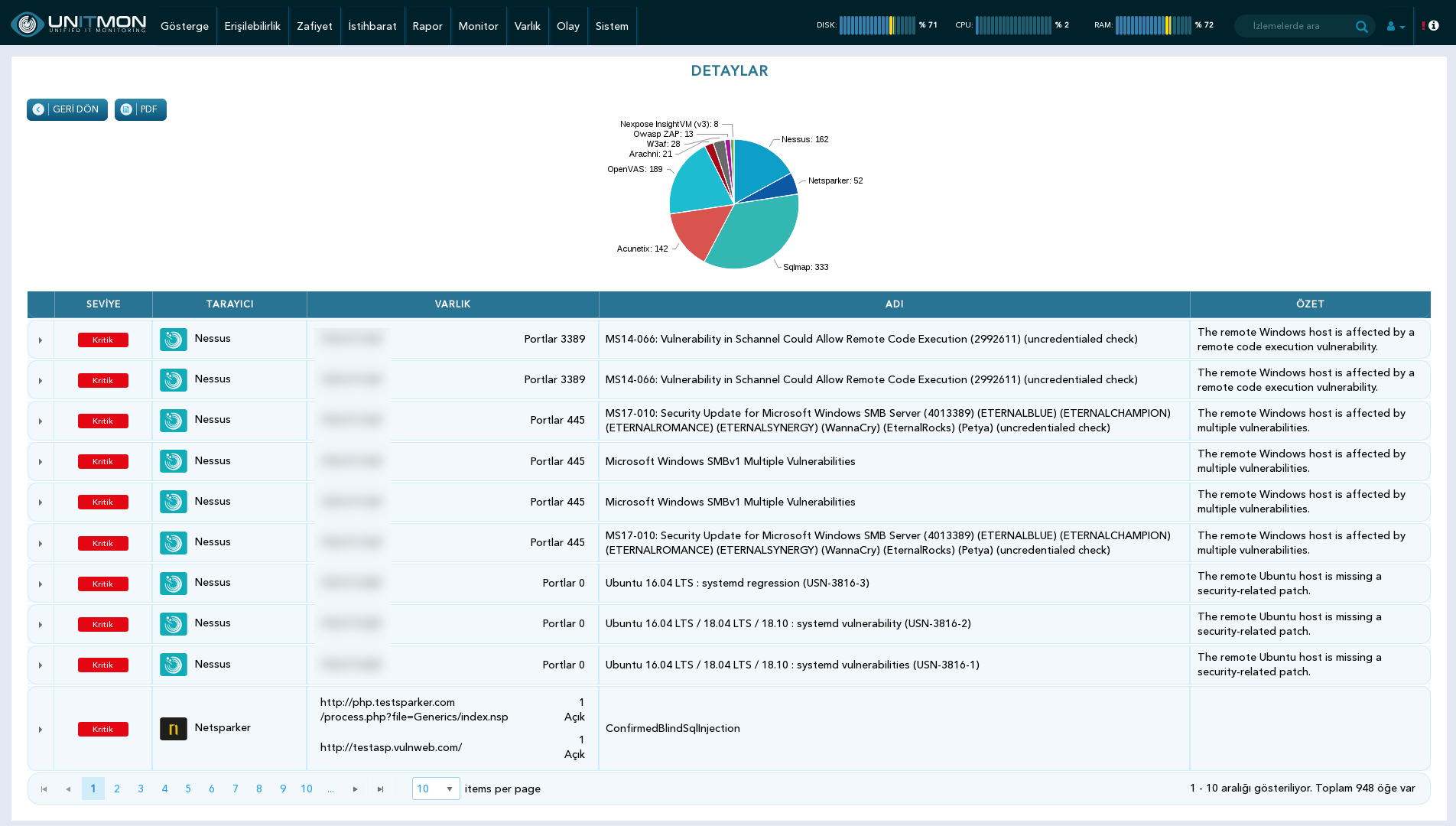This screenshot has height=826, width=1456.
Task: Sort by the TARAYICI column header
Action: click(229, 304)
